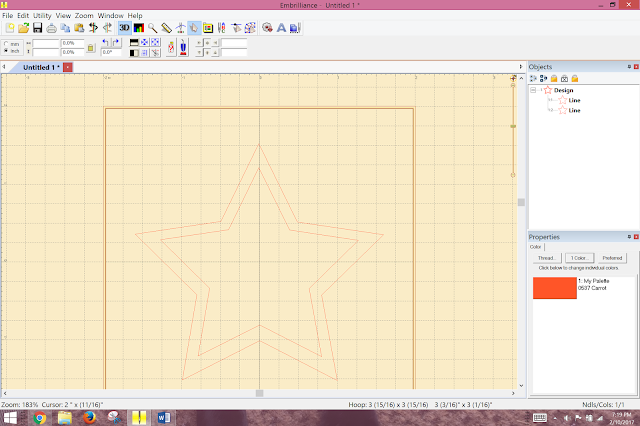Open the File menu

click(x=8, y=16)
